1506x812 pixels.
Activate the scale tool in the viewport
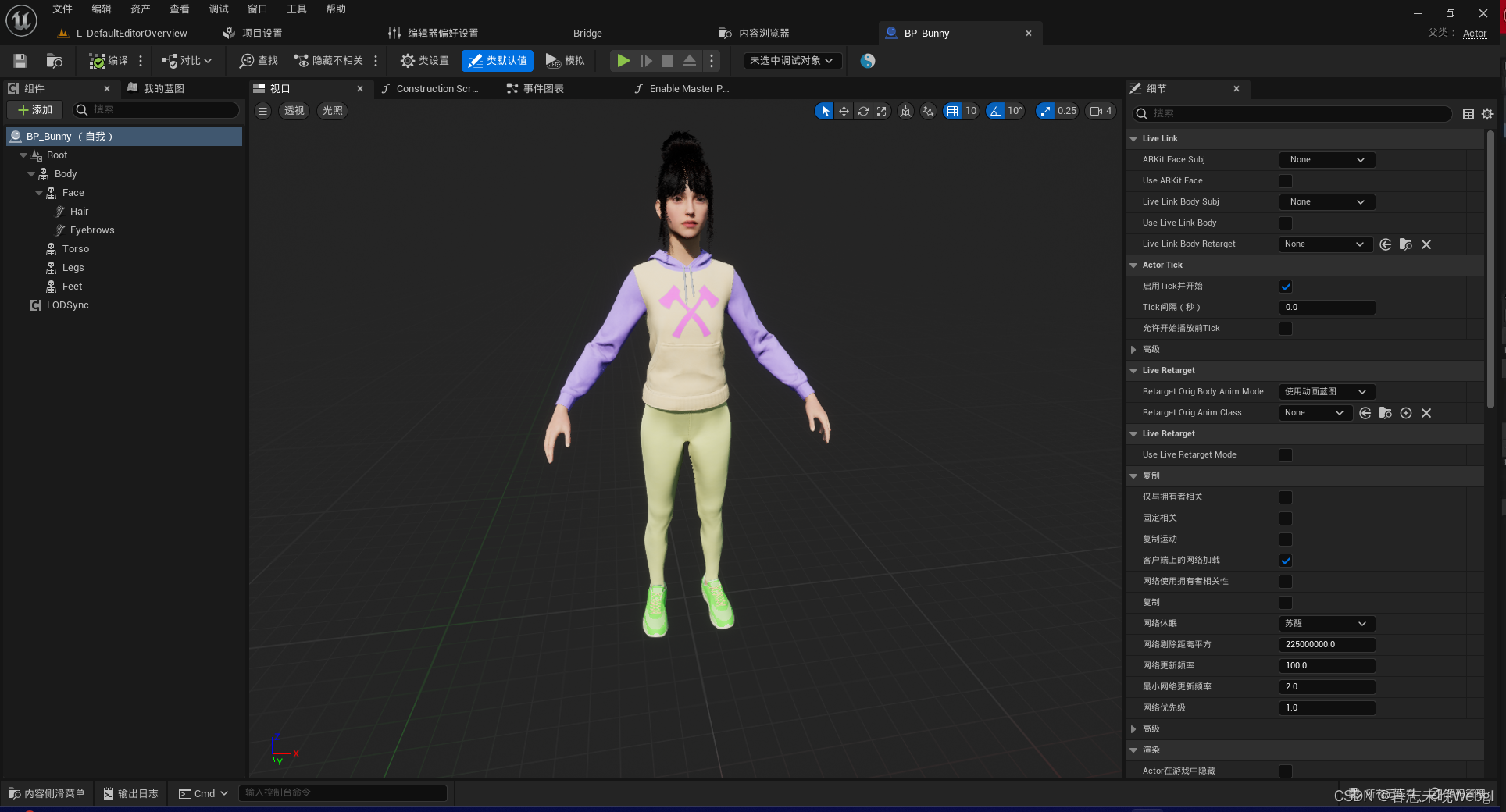pyautogui.click(x=882, y=111)
